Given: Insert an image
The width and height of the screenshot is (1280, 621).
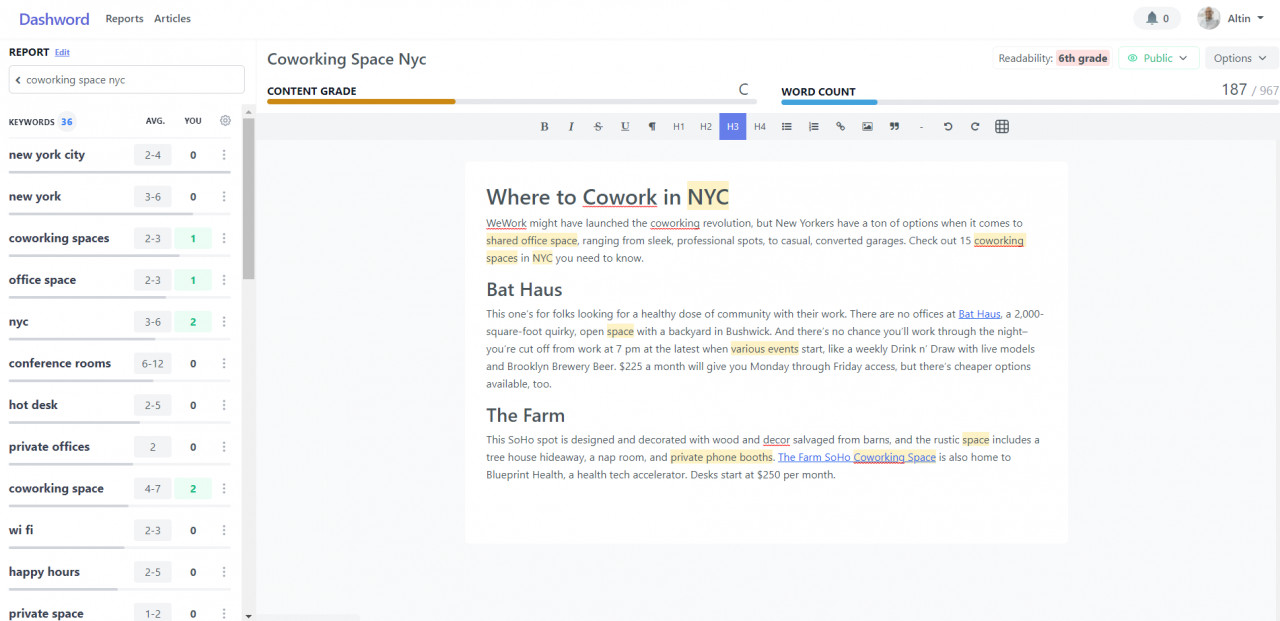Looking at the screenshot, I should tap(867, 127).
